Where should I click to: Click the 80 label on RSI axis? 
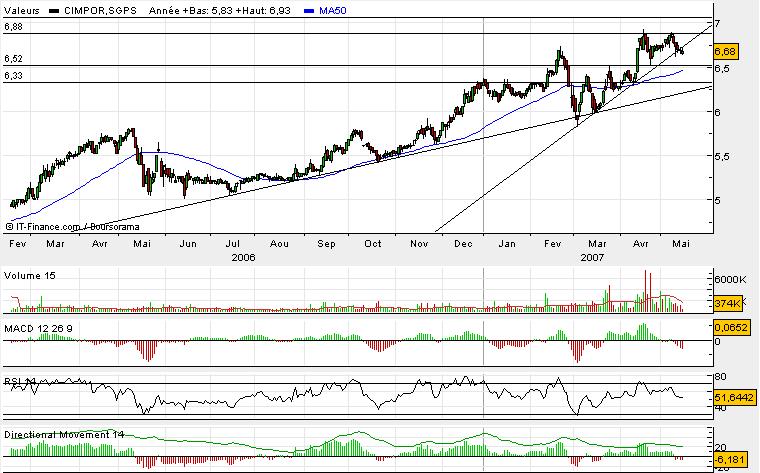(x=720, y=377)
